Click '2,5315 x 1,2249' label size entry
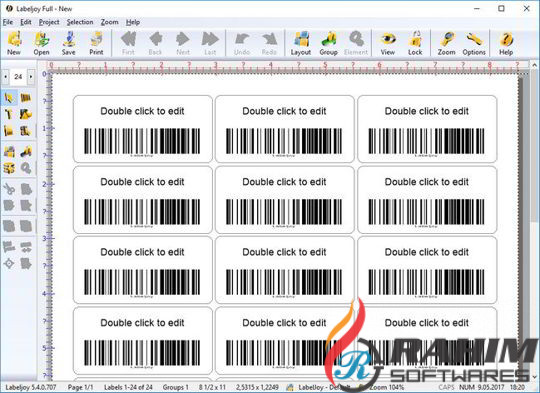This screenshot has width=540, height=393. coord(257,387)
